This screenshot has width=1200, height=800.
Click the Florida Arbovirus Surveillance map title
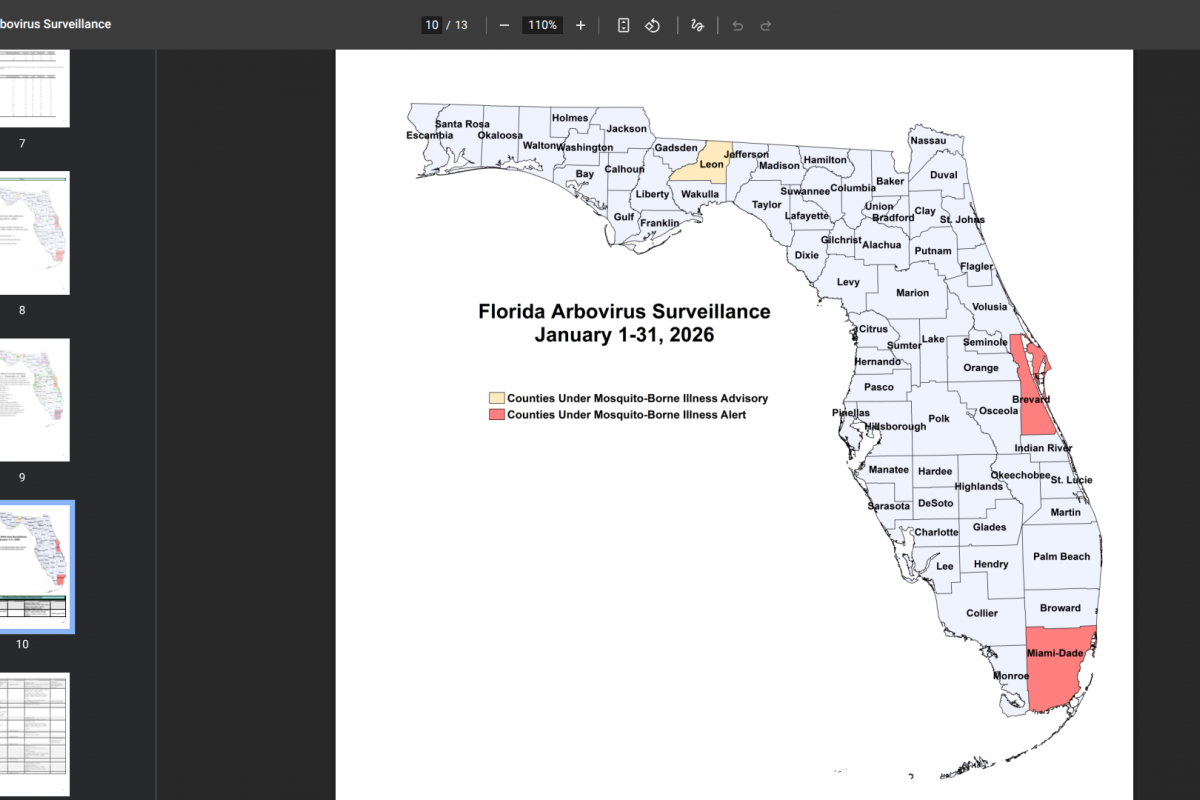pos(624,312)
